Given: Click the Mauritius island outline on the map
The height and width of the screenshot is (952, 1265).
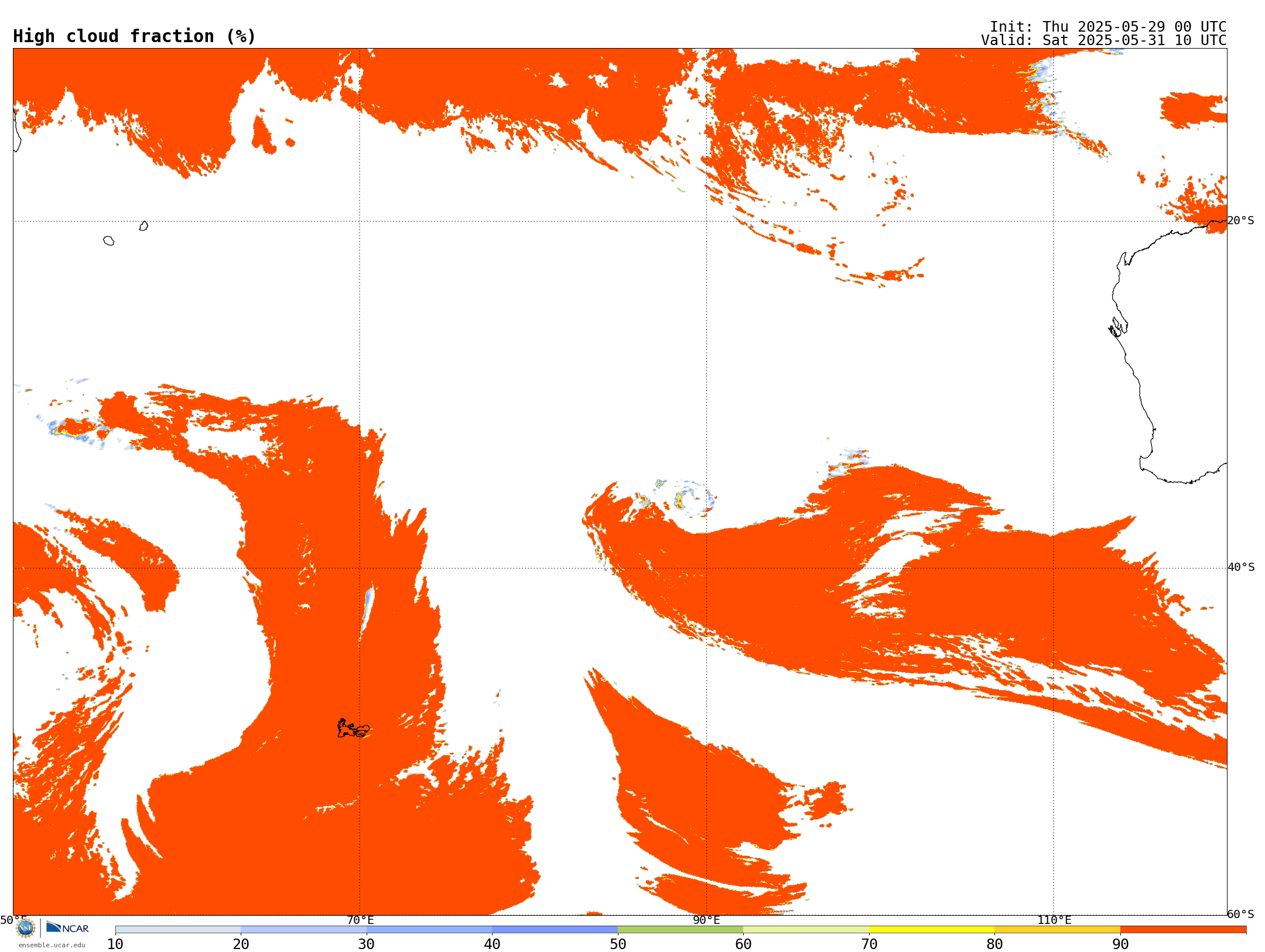Looking at the screenshot, I should pos(143,226).
